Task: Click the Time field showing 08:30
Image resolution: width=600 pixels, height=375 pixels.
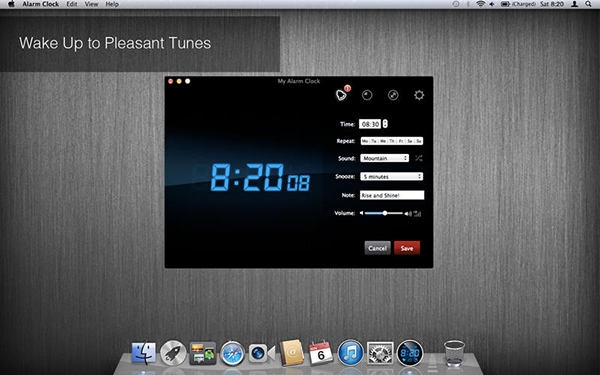Action: pos(370,124)
